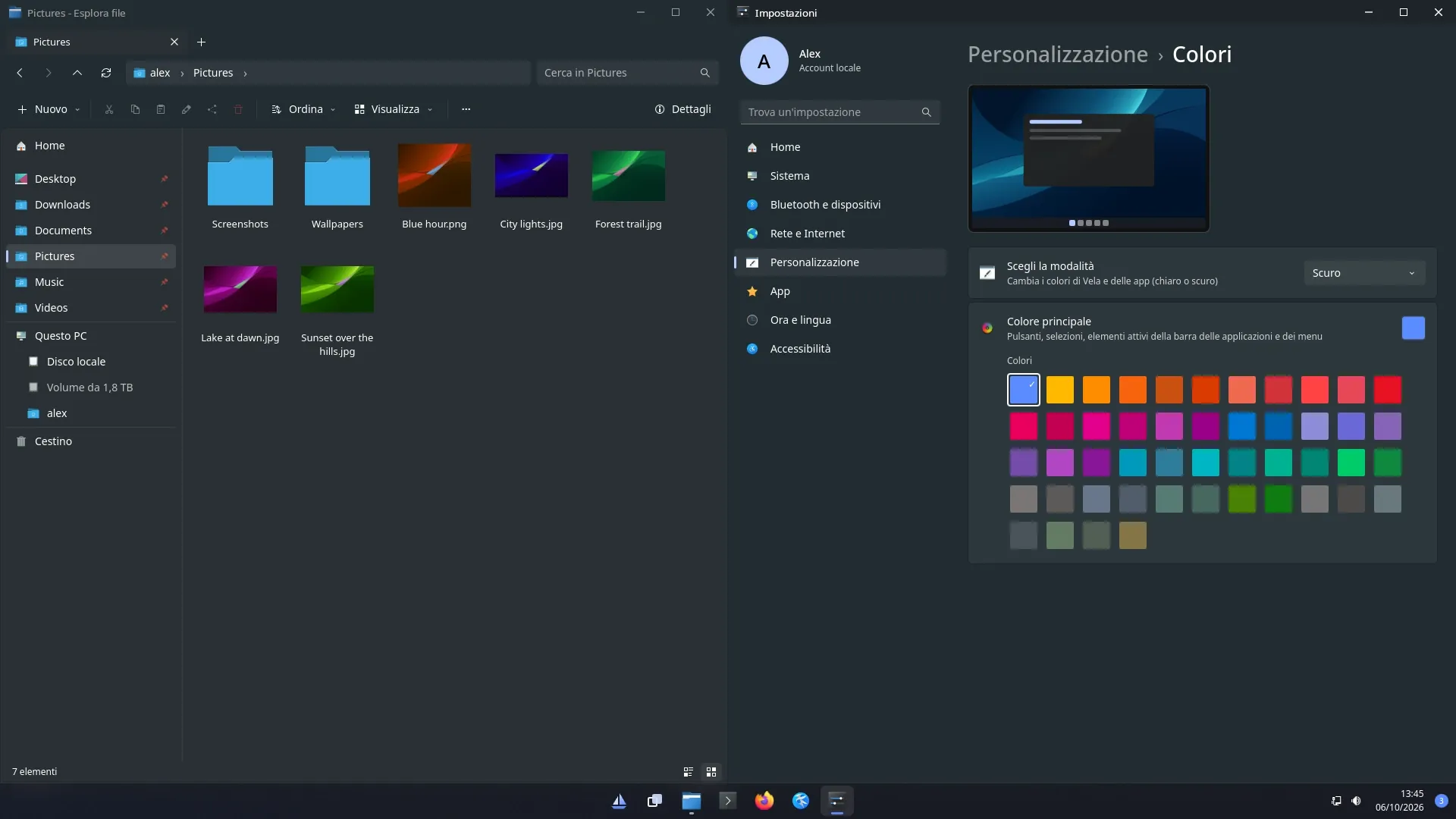Select Disco locale under Questo PC

(x=91, y=362)
